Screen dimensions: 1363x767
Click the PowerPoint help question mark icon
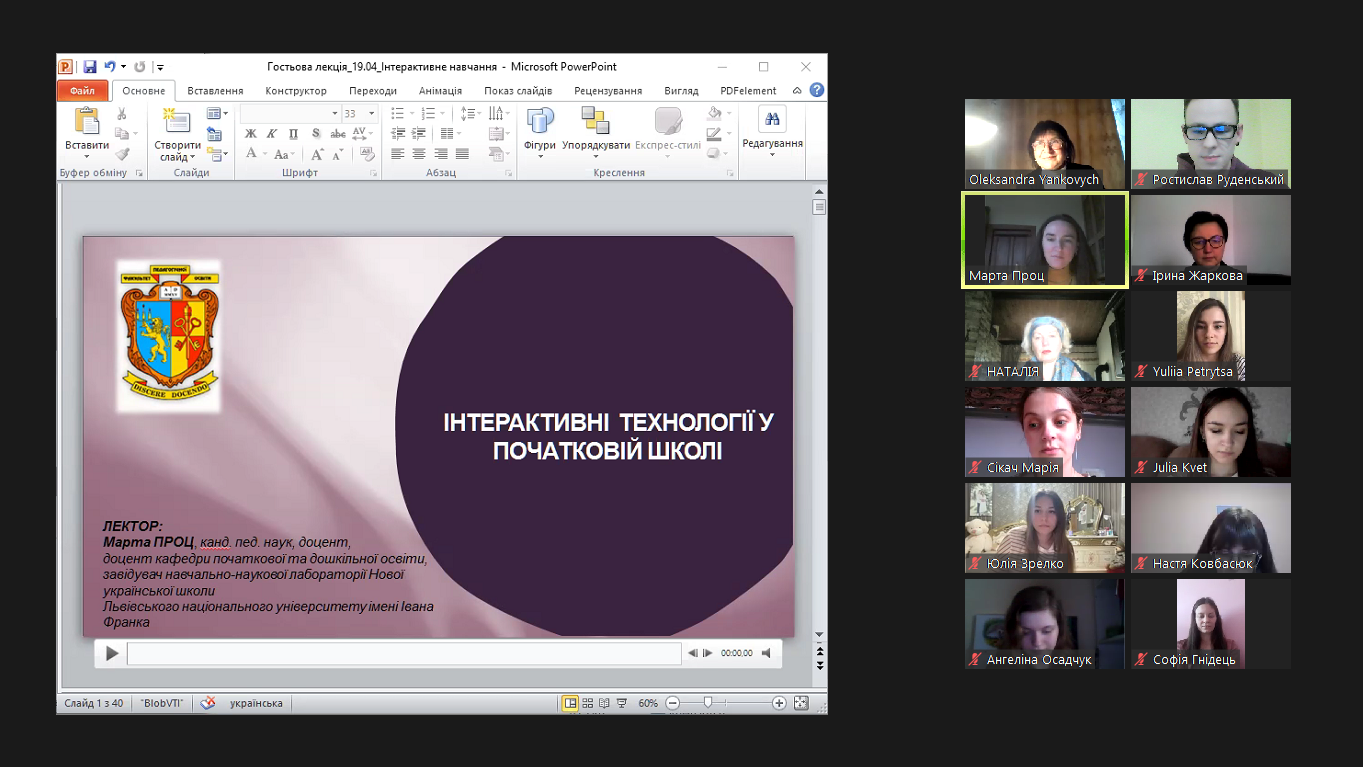pyautogui.click(x=817, y=90)
